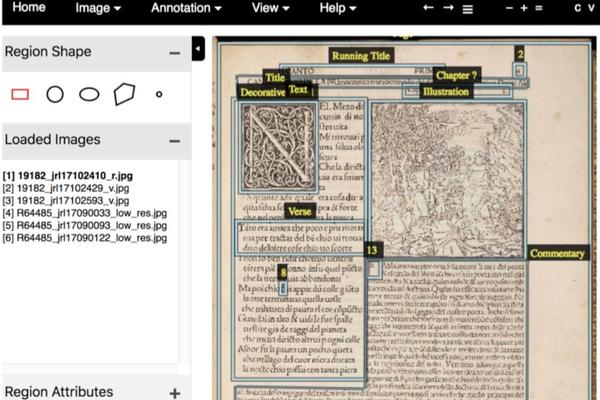Select the rectangle region shape

click(20, 94)
